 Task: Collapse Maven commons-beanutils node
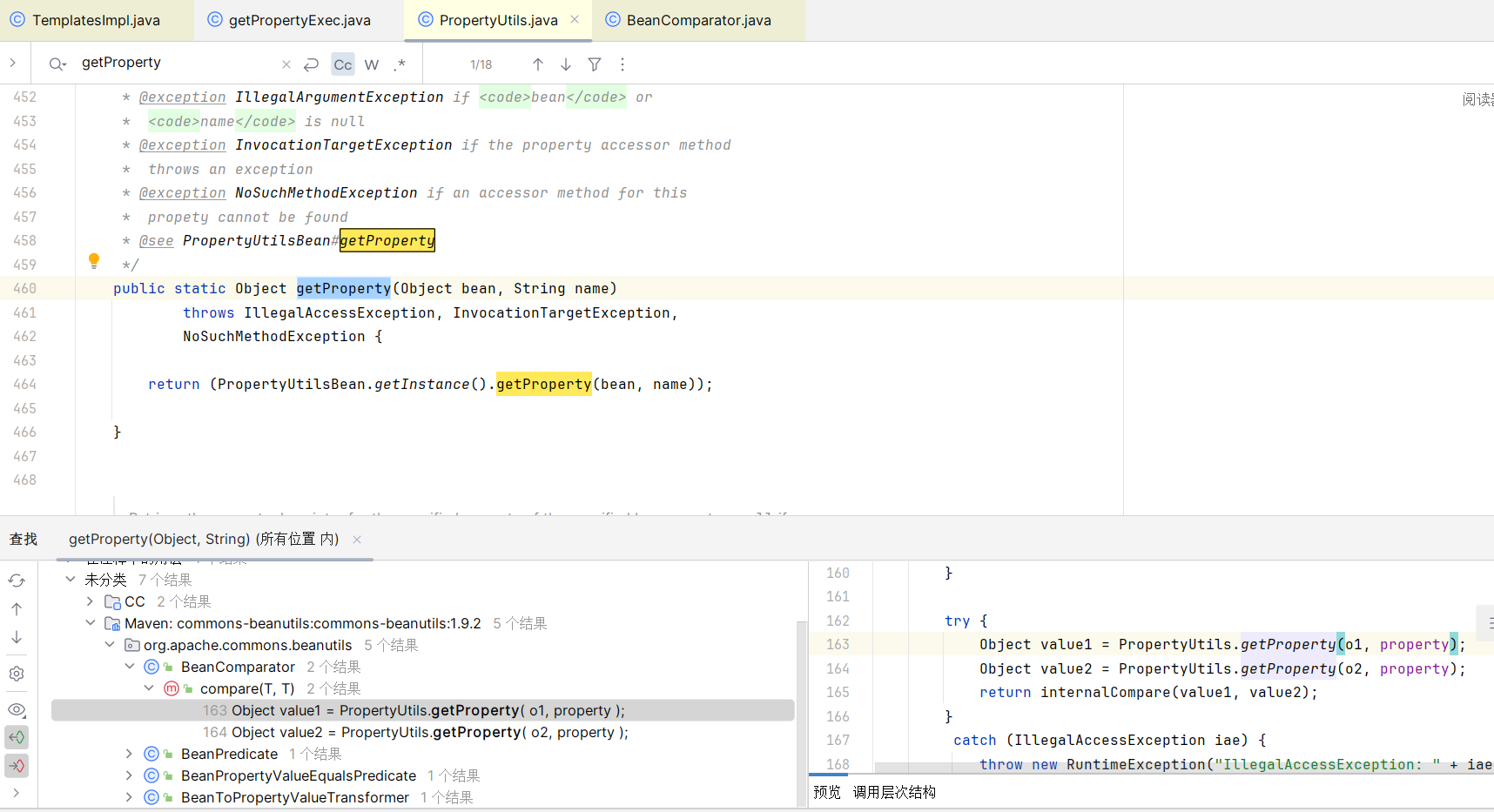(x=90, y=623)
